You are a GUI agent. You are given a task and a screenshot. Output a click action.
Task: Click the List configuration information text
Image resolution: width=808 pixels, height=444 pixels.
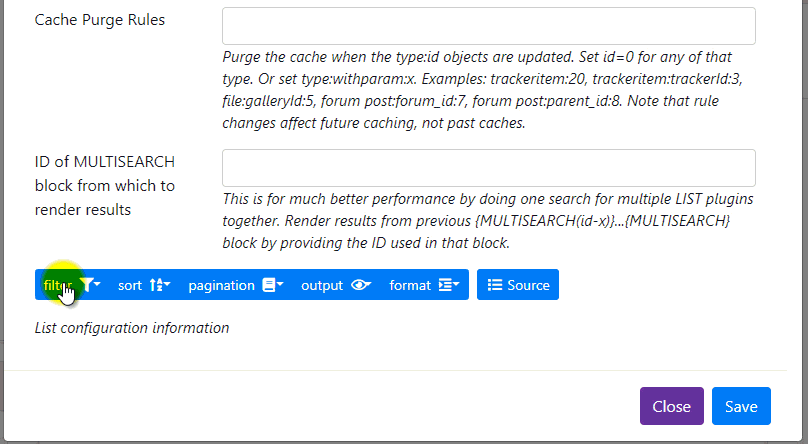tap(132, 328)
